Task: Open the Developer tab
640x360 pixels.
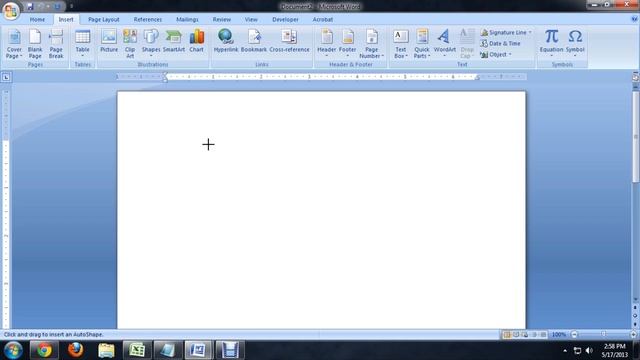Action: (x=285, y=19)
